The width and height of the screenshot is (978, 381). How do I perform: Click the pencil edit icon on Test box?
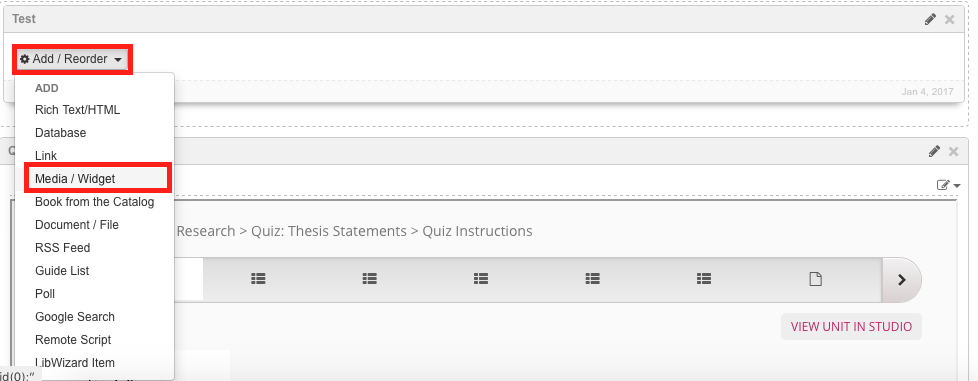point(930,19)
